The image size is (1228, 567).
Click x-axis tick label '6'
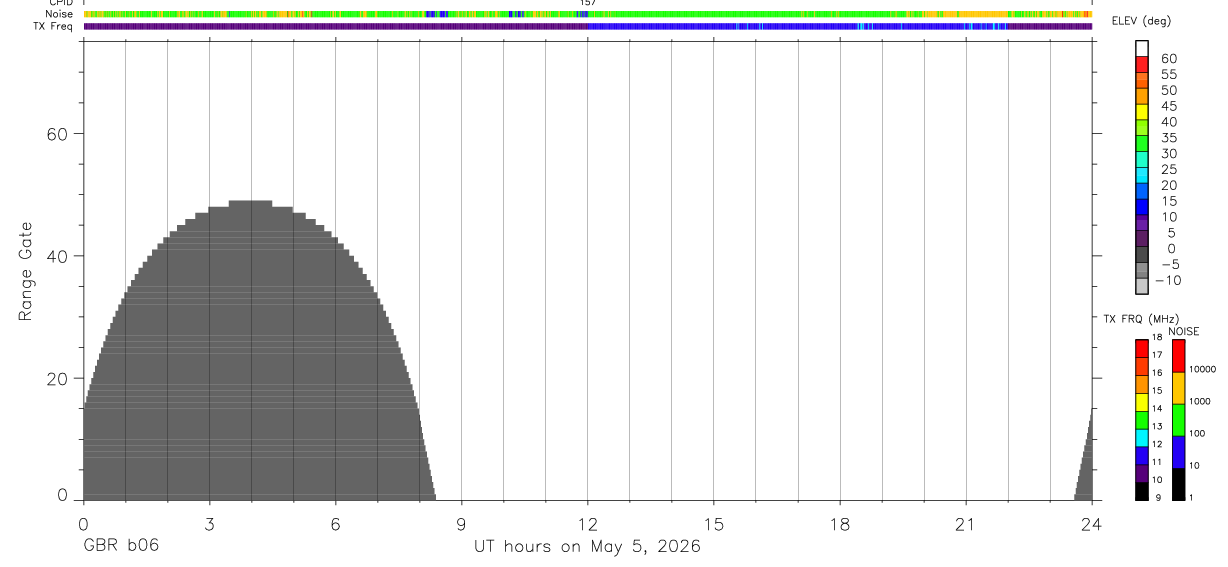[x=335, y=524]
